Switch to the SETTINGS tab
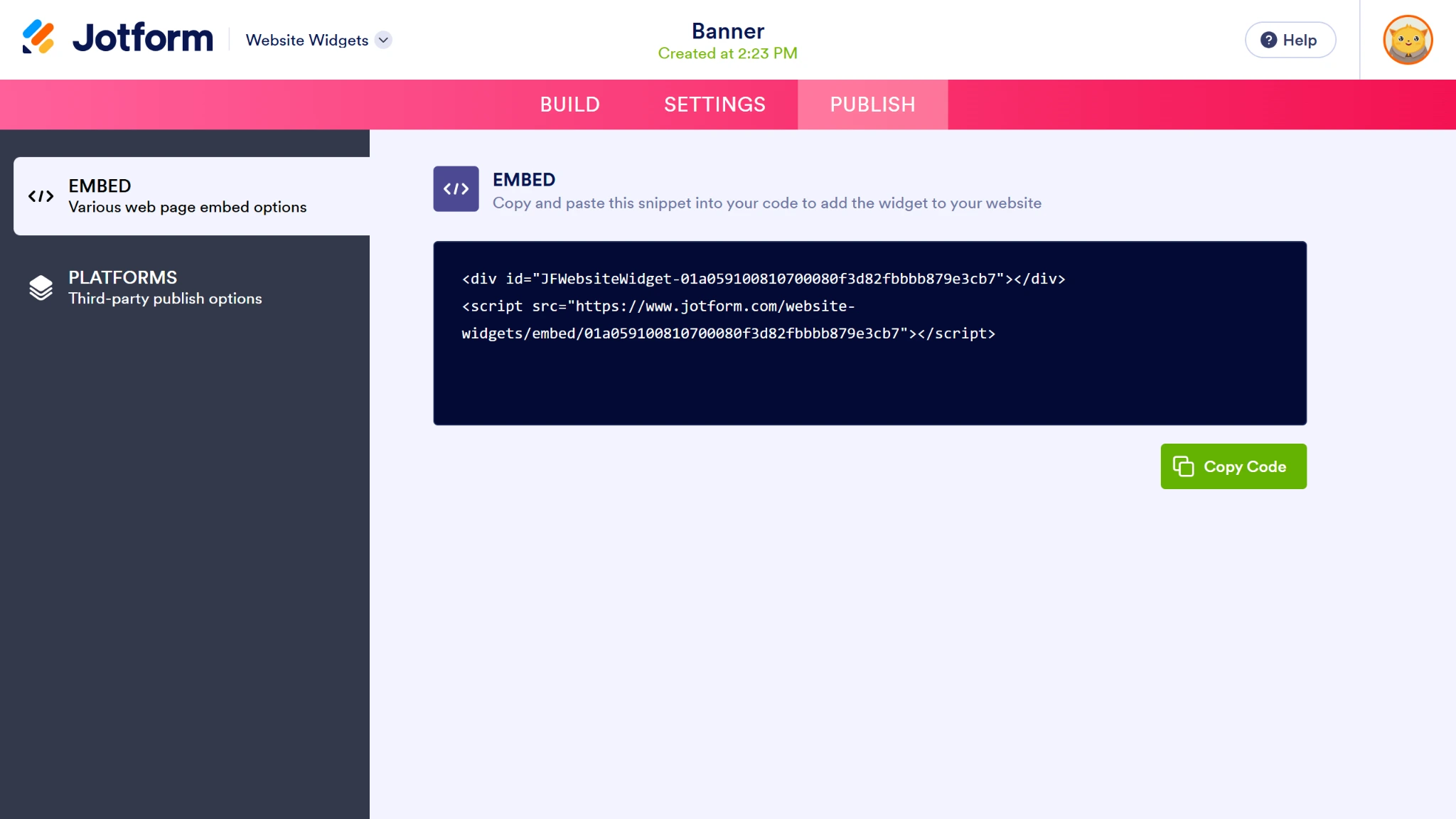 click(x=714, y=105)
